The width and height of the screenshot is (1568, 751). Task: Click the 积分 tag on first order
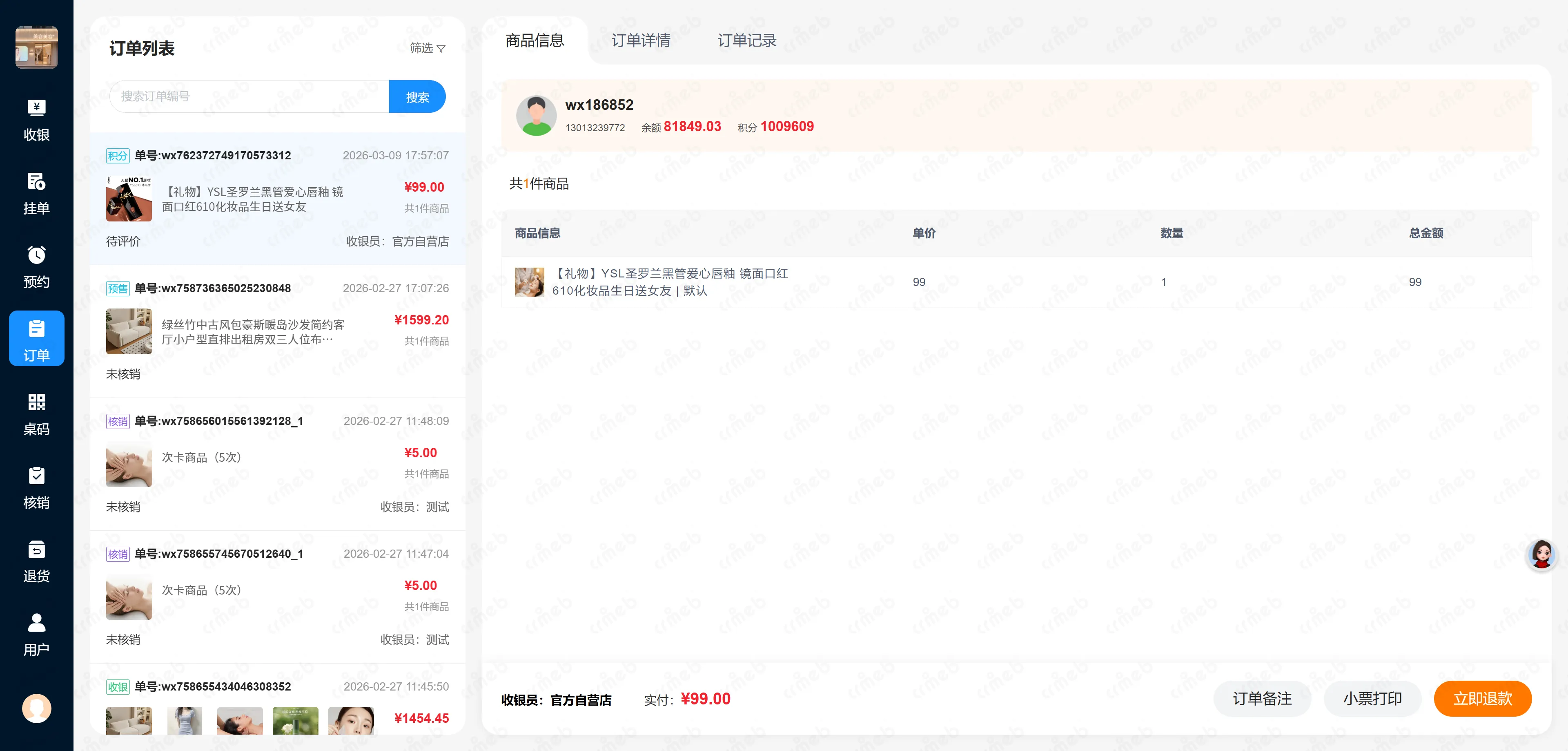[x=118, y=155]
